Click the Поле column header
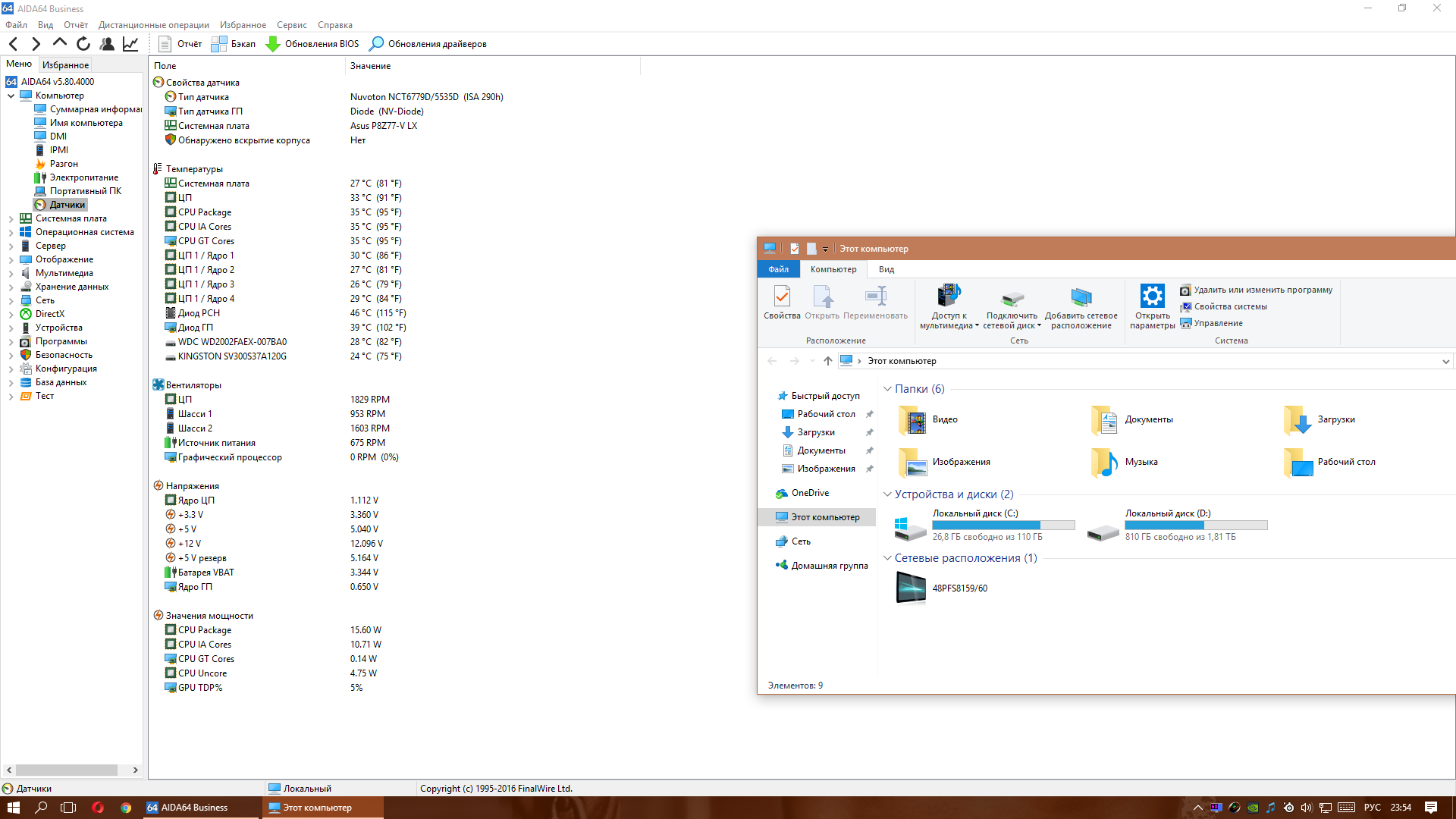This screenshot has height=819, width=1456. tap(246, 66)
